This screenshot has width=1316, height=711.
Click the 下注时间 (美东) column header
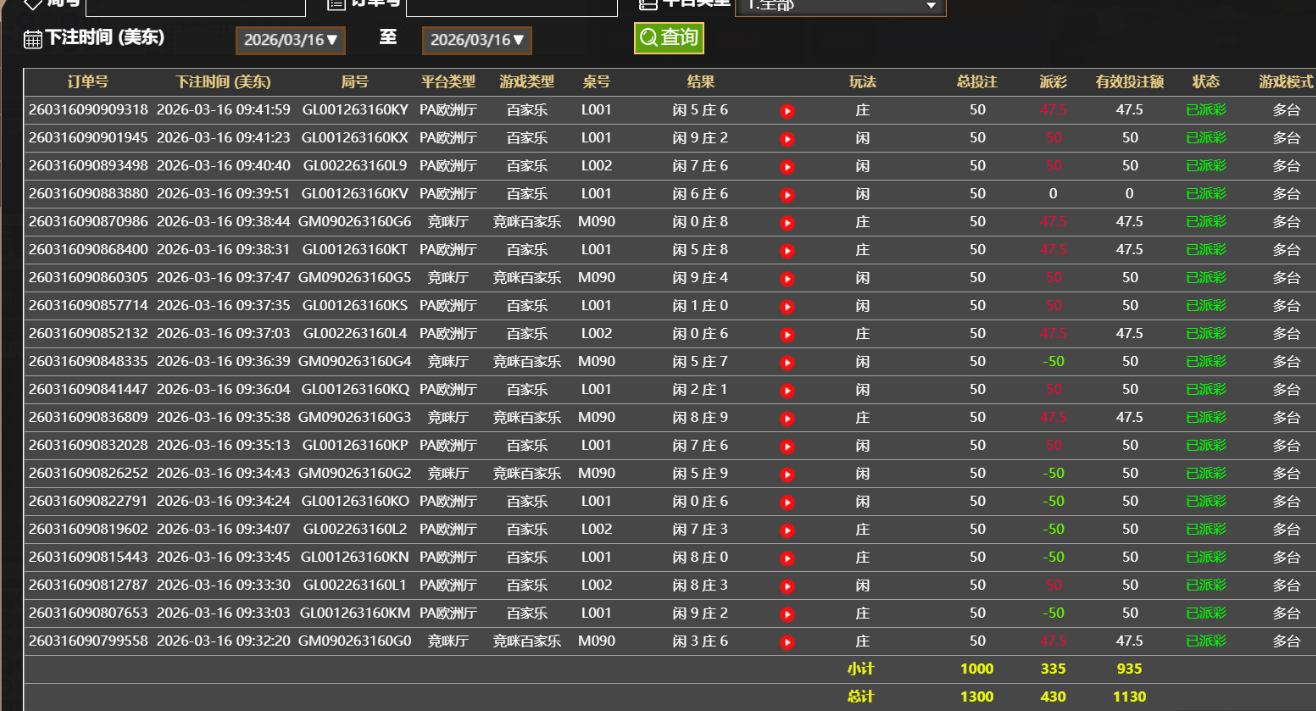[x=223, y=82]
